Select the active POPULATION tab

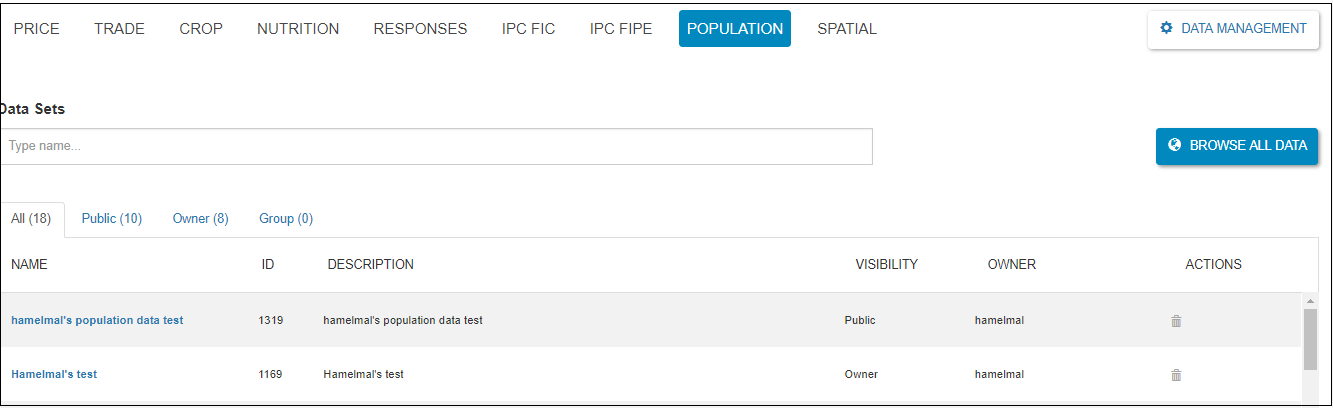[x=735, y=29]
